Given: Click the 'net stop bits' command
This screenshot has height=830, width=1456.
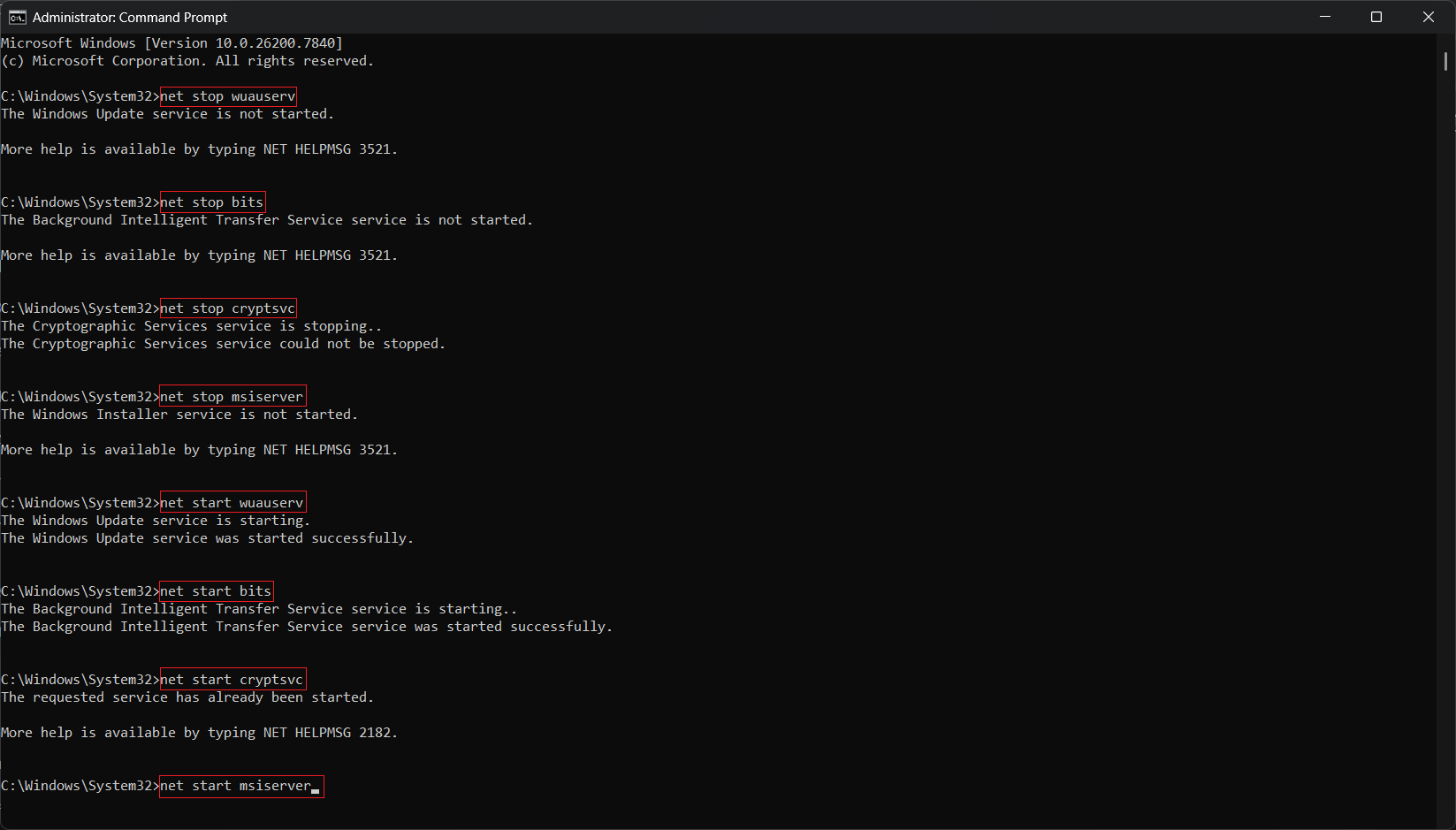Looking at the screenshot, I should pyautogui.click(x=212, y=202).
